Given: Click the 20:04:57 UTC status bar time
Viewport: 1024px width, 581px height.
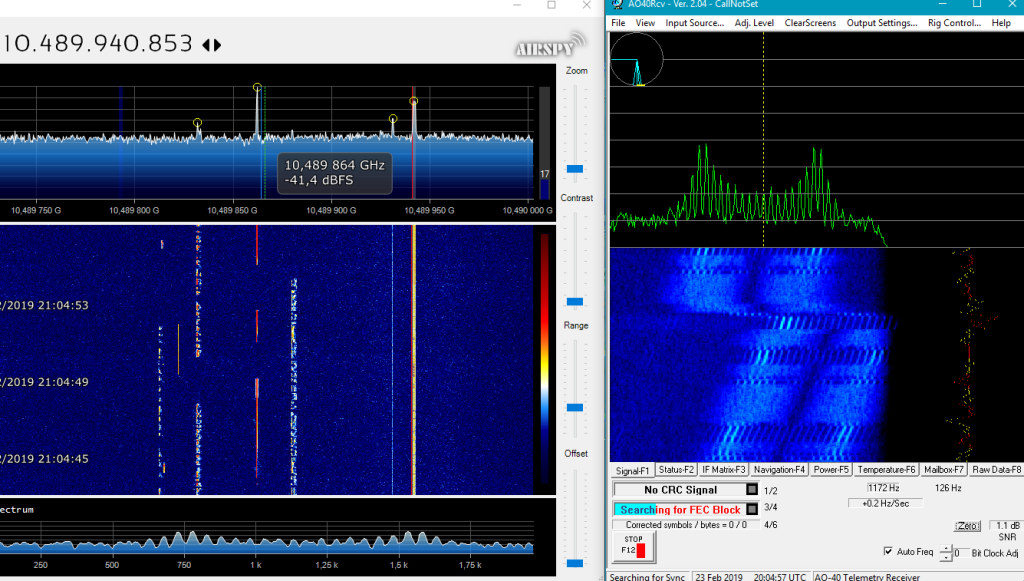Looking at the screenshot, I should click(780, 576).
